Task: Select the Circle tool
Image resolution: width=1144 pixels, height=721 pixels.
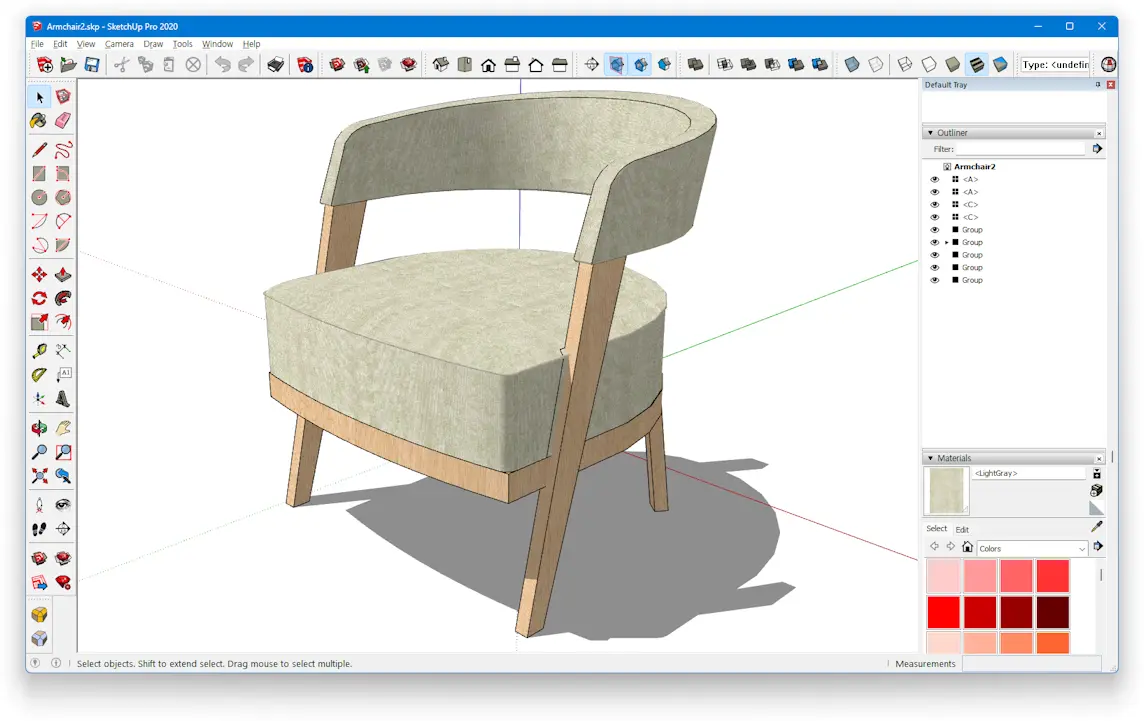Action: pos(39,197)
